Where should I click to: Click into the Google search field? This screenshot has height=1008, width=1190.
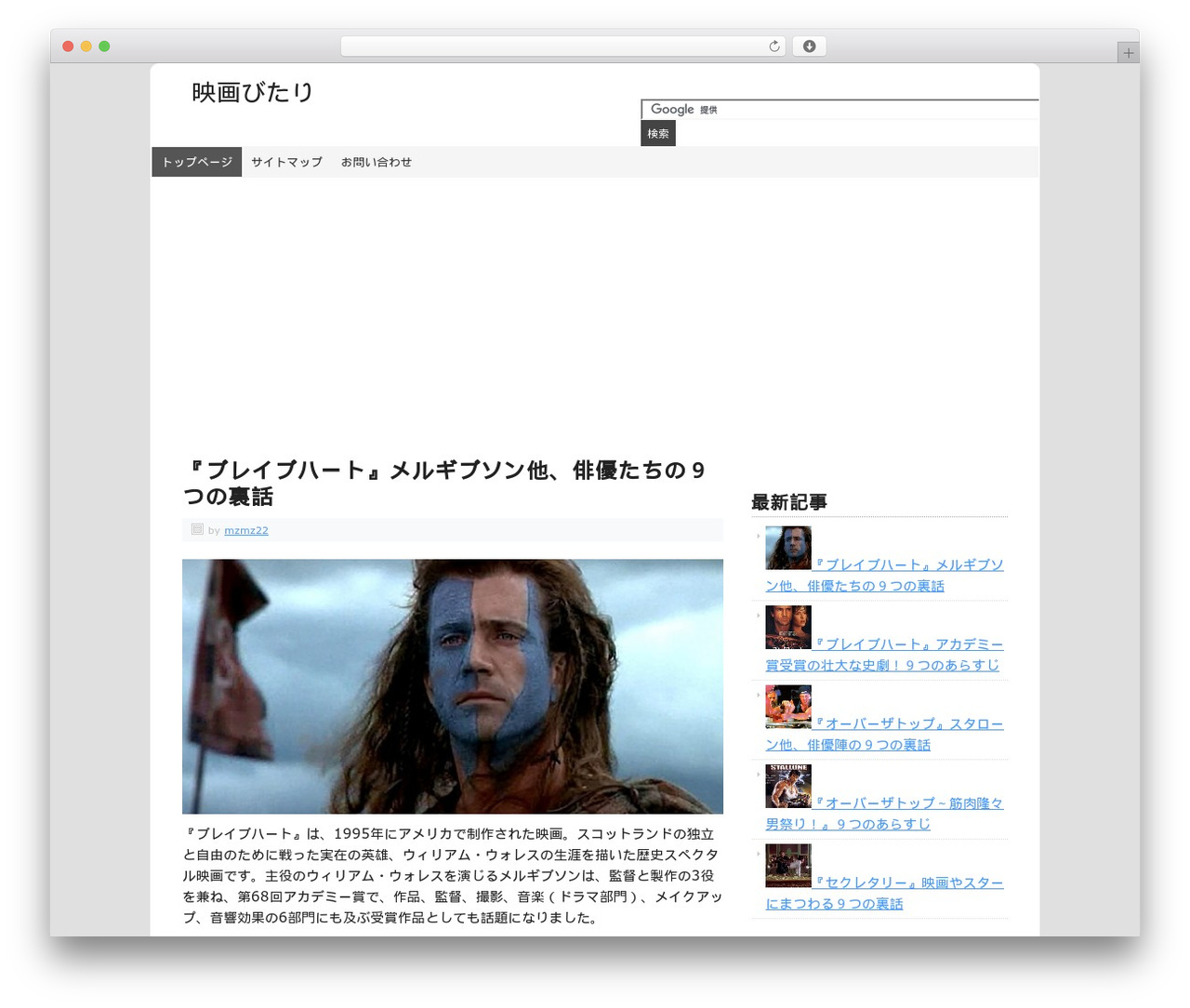[840, 110]
